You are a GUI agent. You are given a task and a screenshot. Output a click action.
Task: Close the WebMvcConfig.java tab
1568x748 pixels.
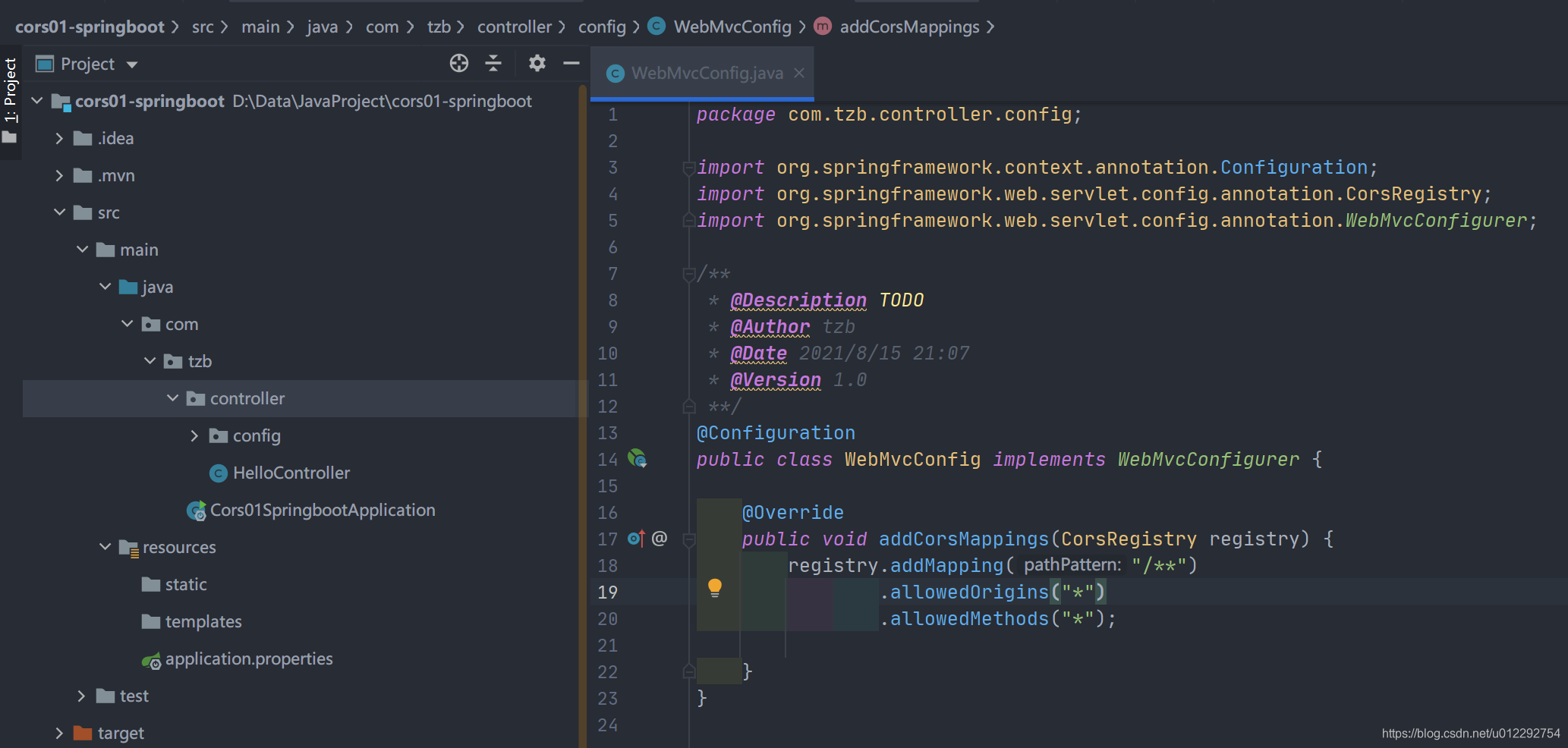799,73
